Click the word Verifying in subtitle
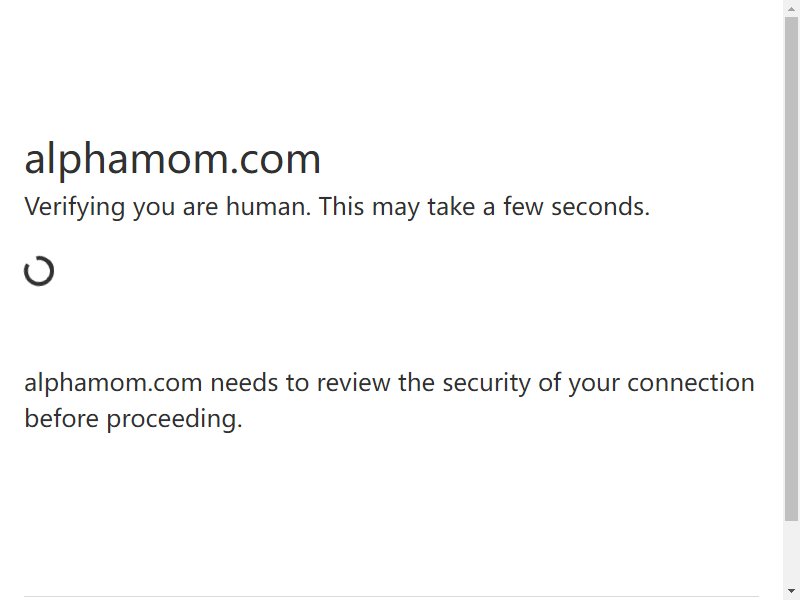Viewport: 800px width, 600px height. coord(74,207)
